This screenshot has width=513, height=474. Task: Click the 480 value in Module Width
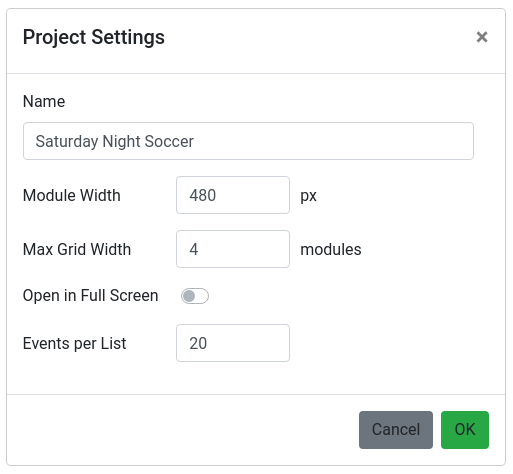(203, 195)
